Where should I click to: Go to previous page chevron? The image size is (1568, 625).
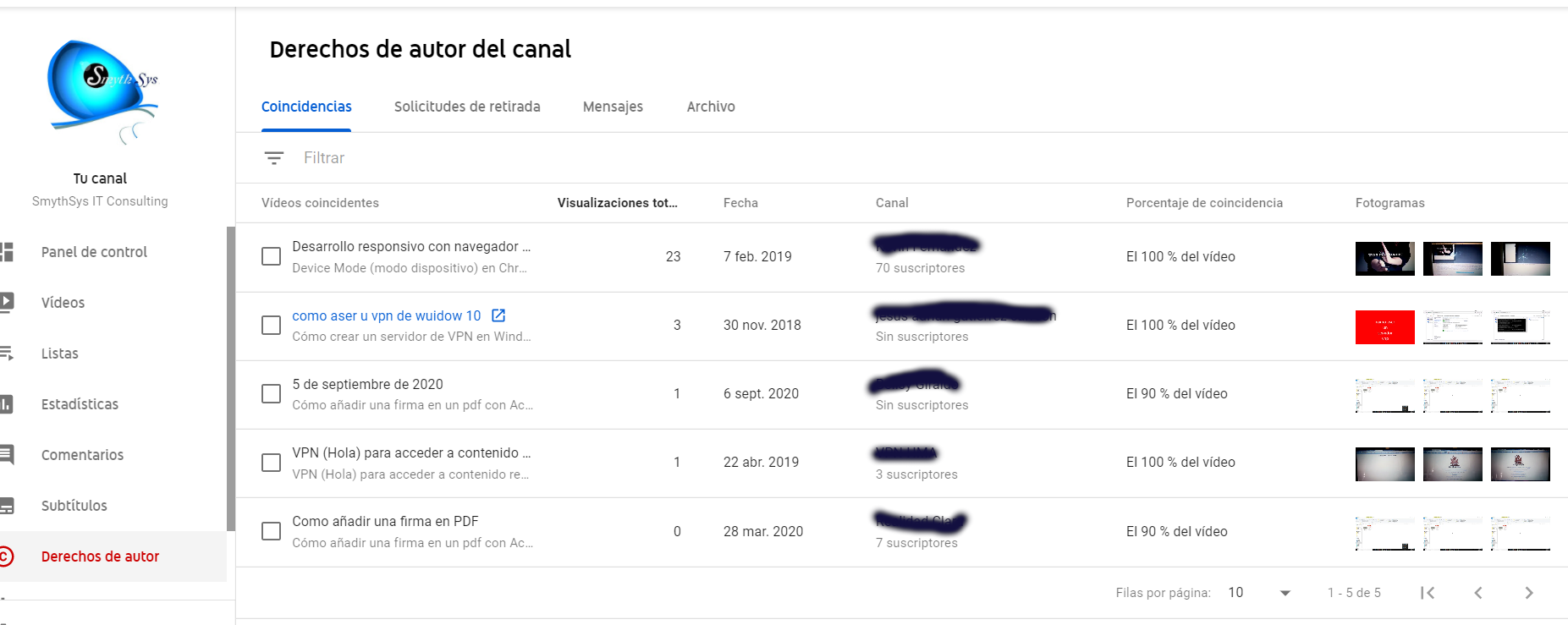tap(1478, 593)
